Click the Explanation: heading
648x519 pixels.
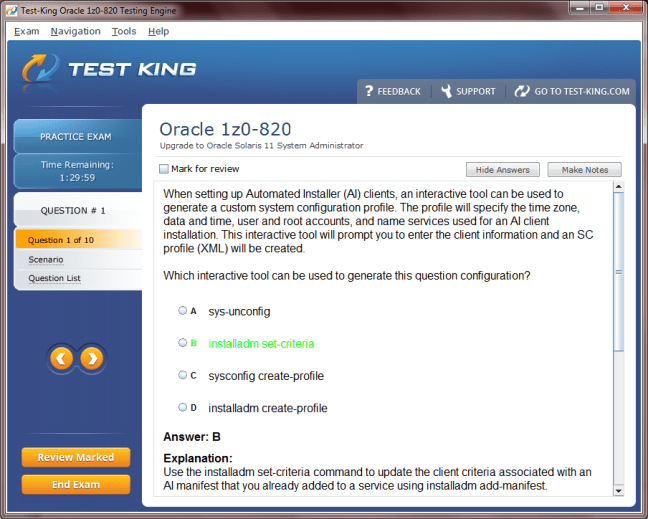pyautogui.click(x=198, y=458)
